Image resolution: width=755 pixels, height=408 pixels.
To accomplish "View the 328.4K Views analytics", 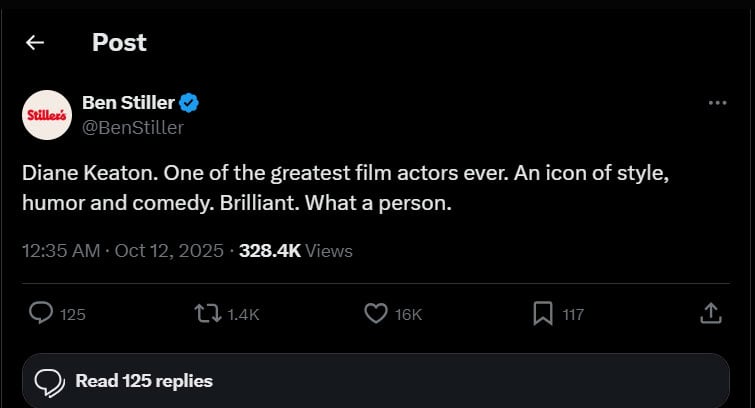I will (x=295, y=250).
